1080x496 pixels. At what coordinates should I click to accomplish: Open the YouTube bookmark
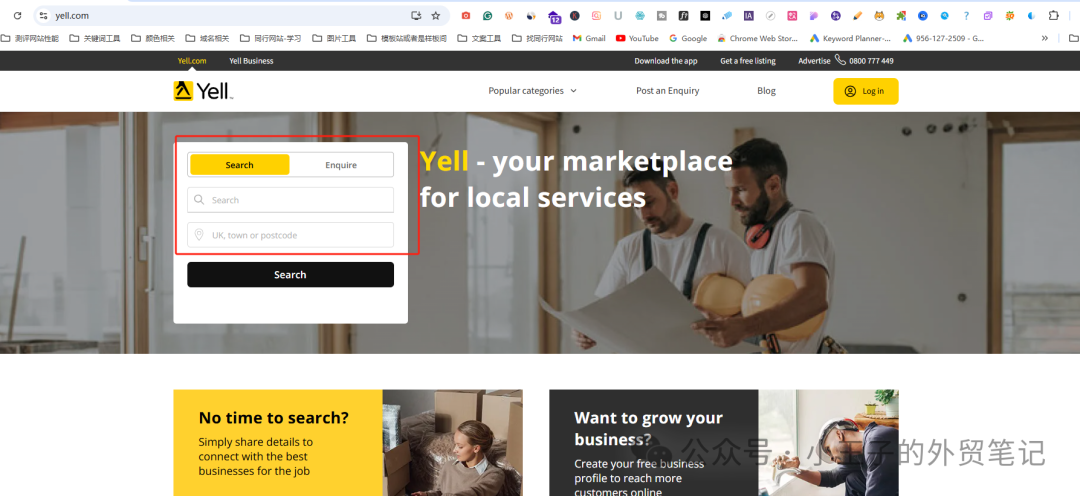coord(637,39)
